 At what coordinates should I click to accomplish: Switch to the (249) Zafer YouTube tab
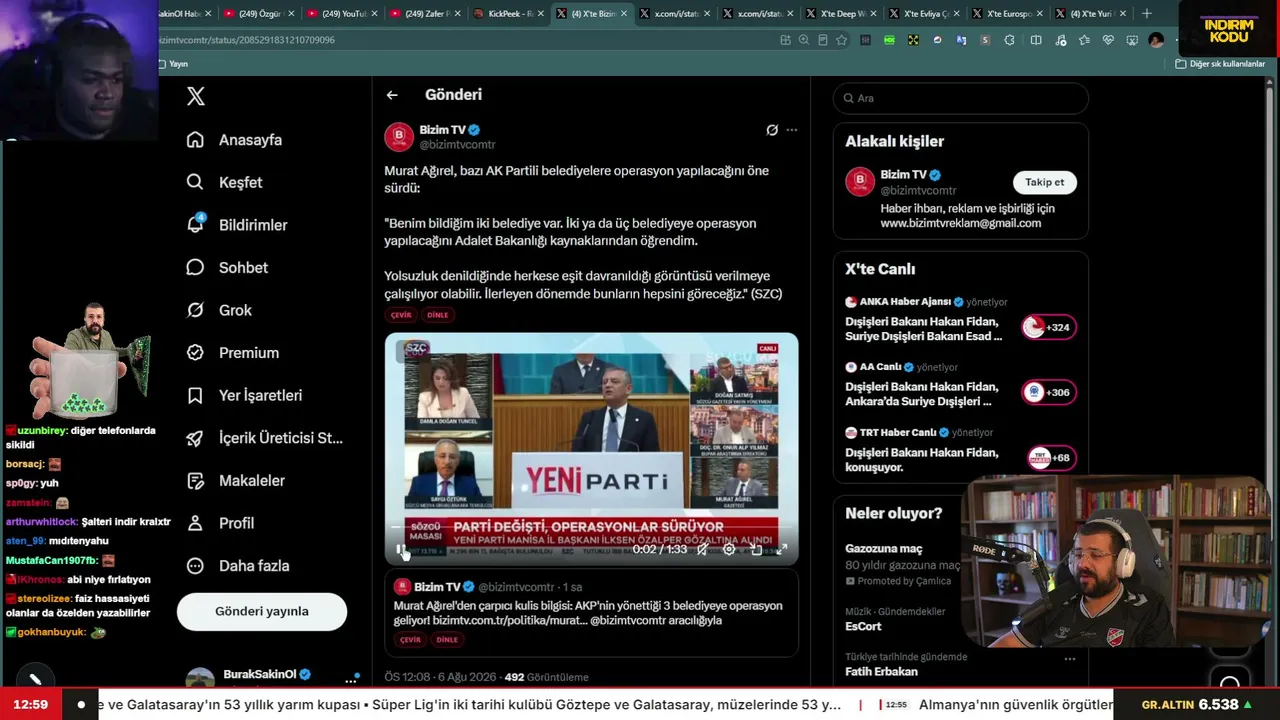pyautogui.click(x=425, y=14)
